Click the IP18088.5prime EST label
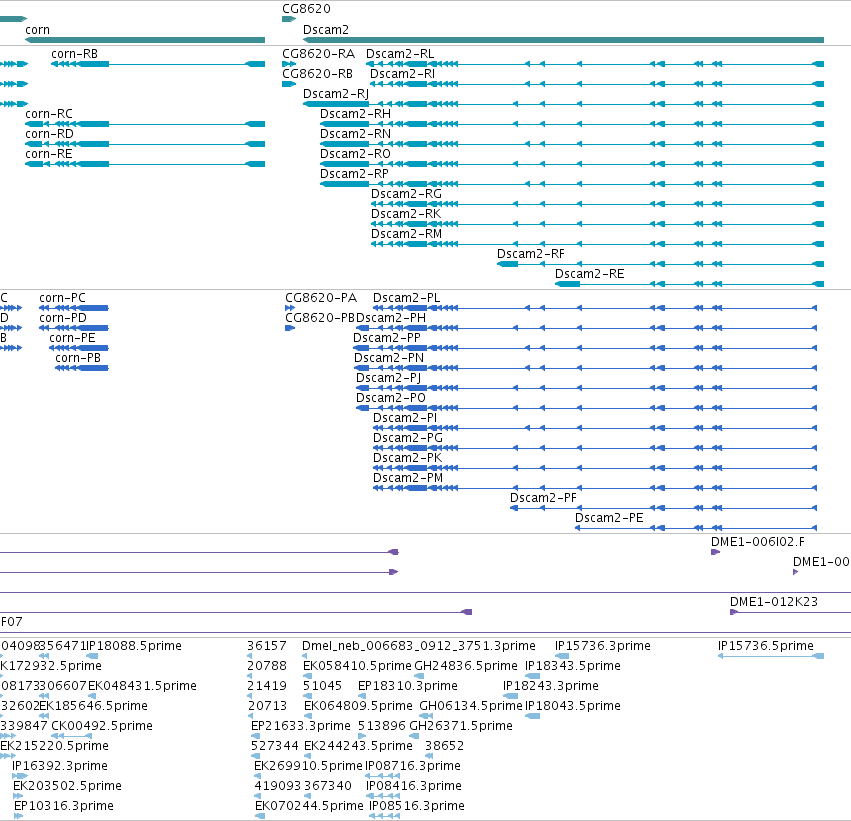This screenshot has height=821, width=851. (x=134, y=646)
